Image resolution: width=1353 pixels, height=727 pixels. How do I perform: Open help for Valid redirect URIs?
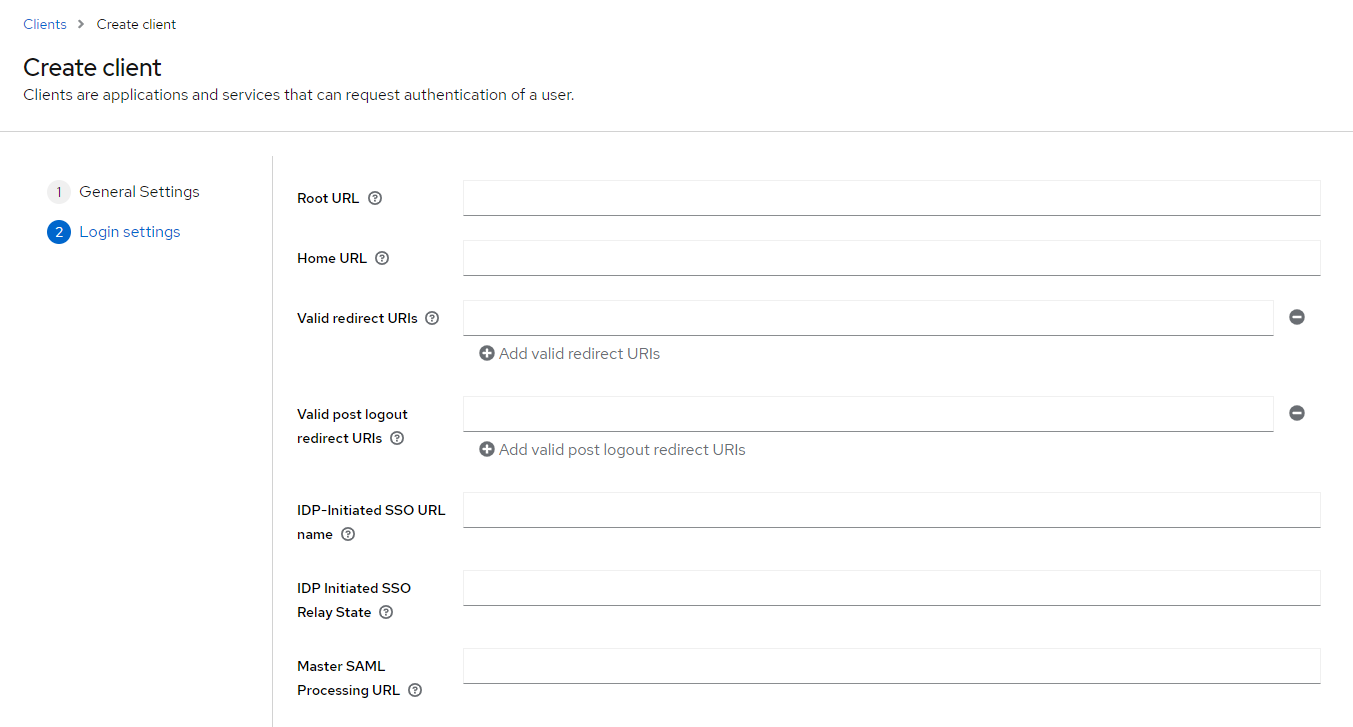point(432,318)
